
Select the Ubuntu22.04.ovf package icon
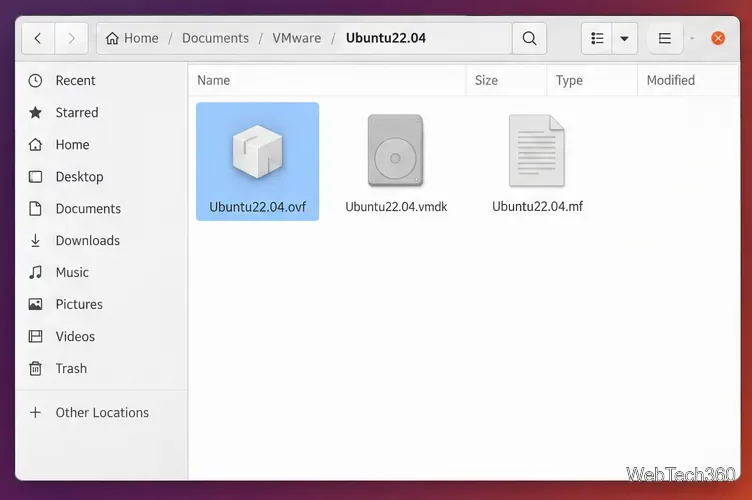pos(258,151)
